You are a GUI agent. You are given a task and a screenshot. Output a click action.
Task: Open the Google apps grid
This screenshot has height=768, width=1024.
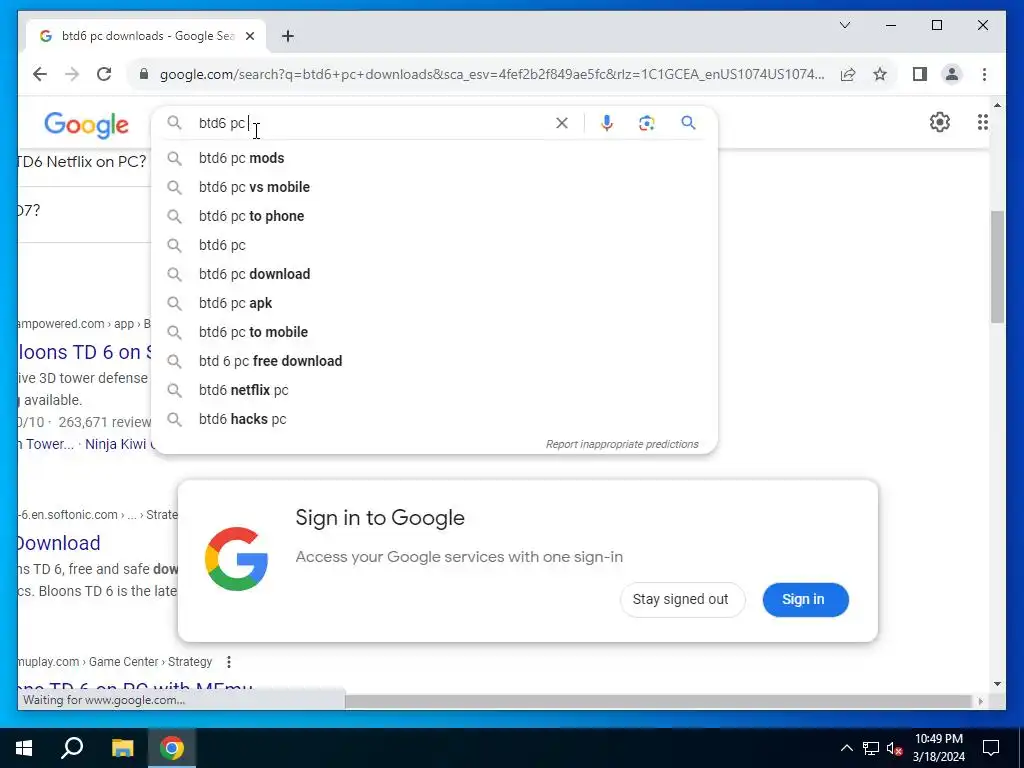983,122
